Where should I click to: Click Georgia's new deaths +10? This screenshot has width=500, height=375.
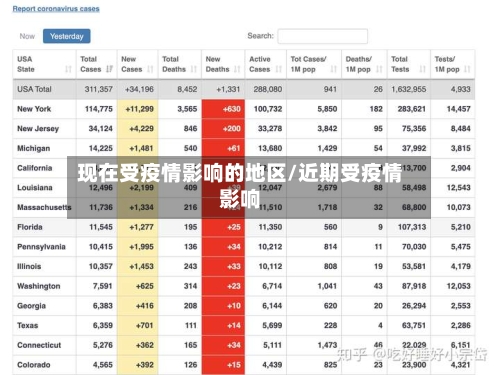coord(234,306)
